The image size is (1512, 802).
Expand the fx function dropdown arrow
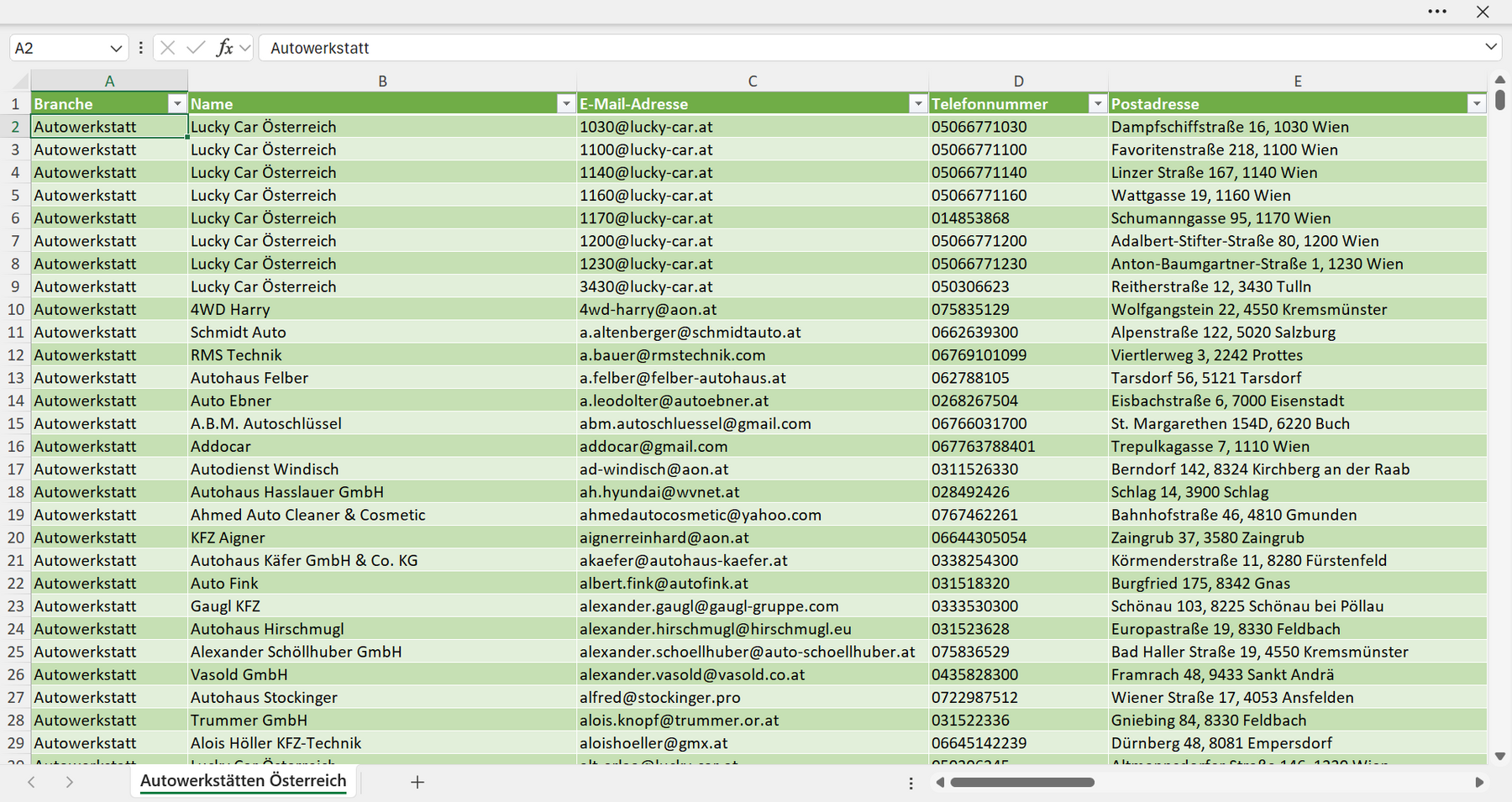(x=244, y=48)
